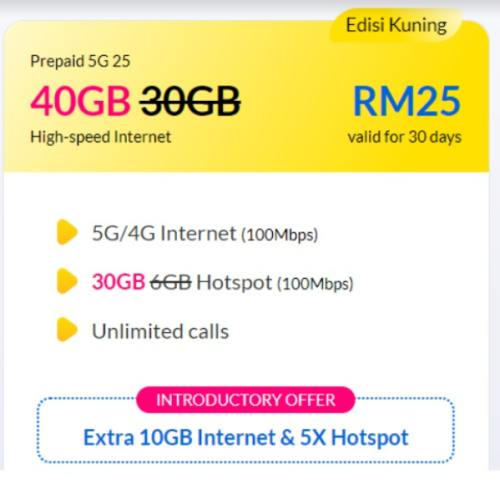Click the 5X Hotspot offer text
Screen dimensions: 500x499
click(354, 438)
